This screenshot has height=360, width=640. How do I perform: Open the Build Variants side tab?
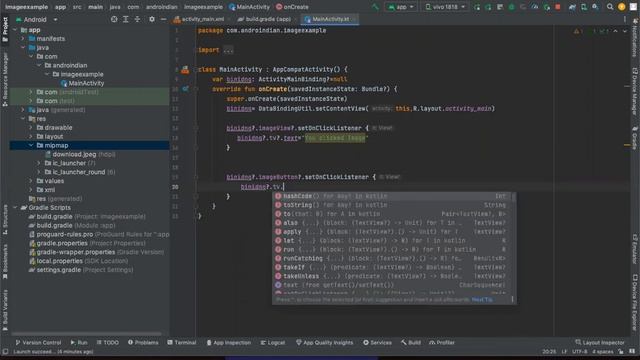(5, 310)
